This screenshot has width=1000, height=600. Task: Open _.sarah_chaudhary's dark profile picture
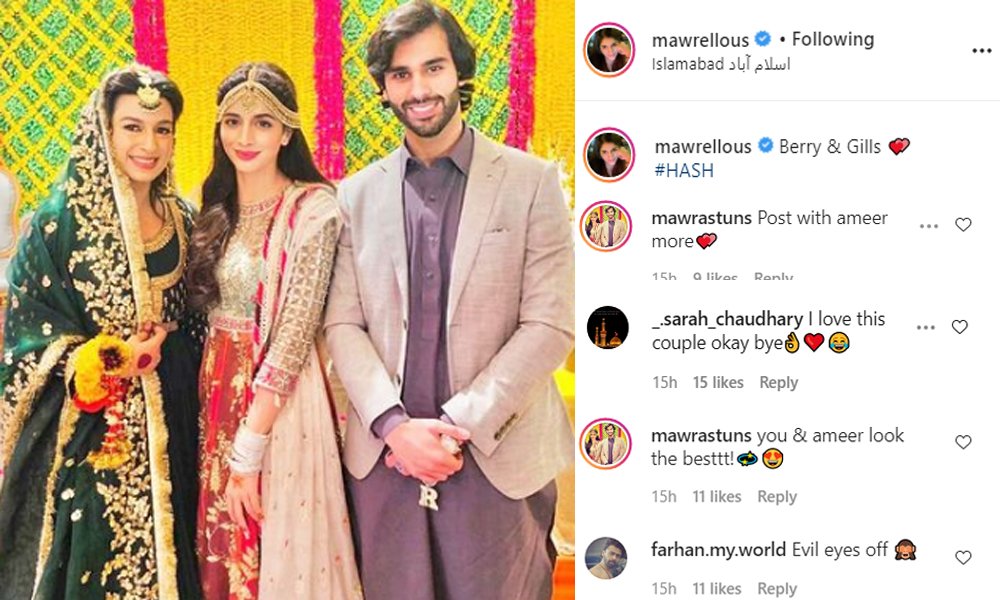[x=607, y=328]
